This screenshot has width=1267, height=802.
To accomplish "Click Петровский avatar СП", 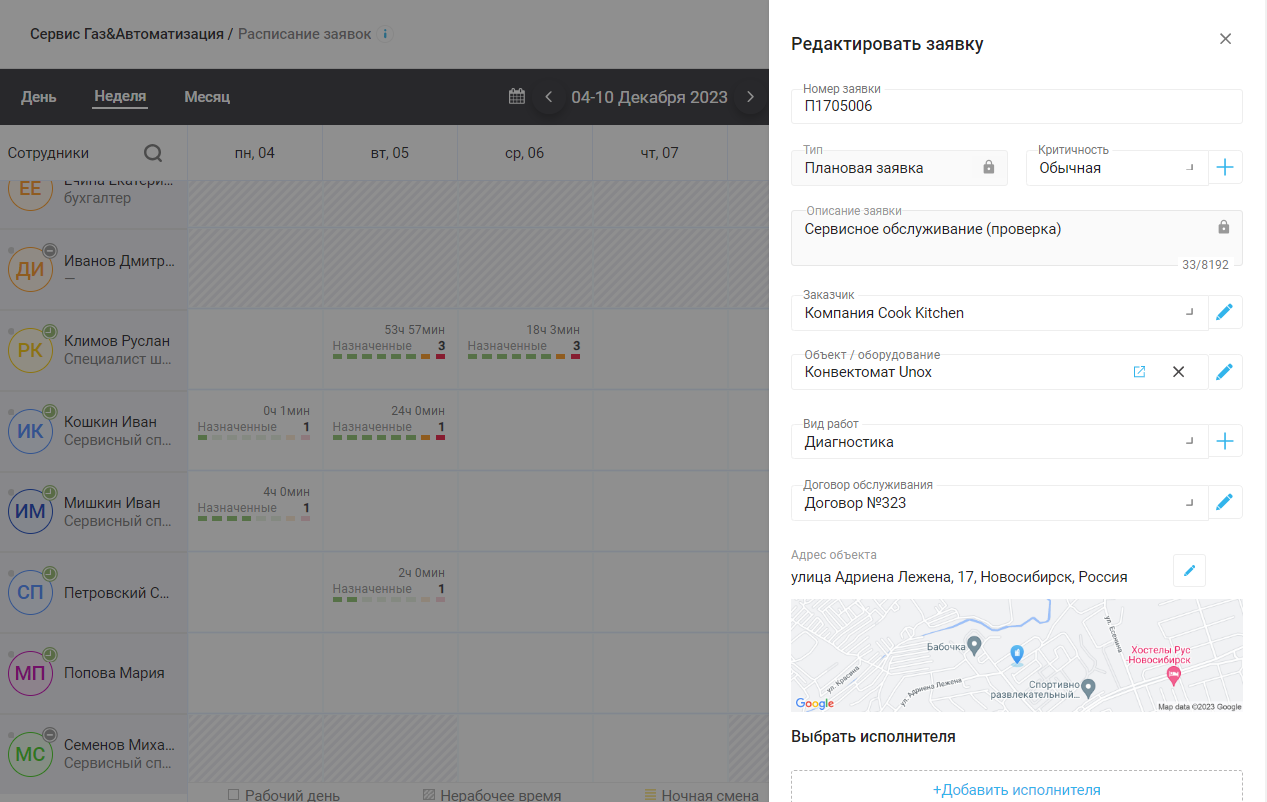I will (x=30, y=592).
